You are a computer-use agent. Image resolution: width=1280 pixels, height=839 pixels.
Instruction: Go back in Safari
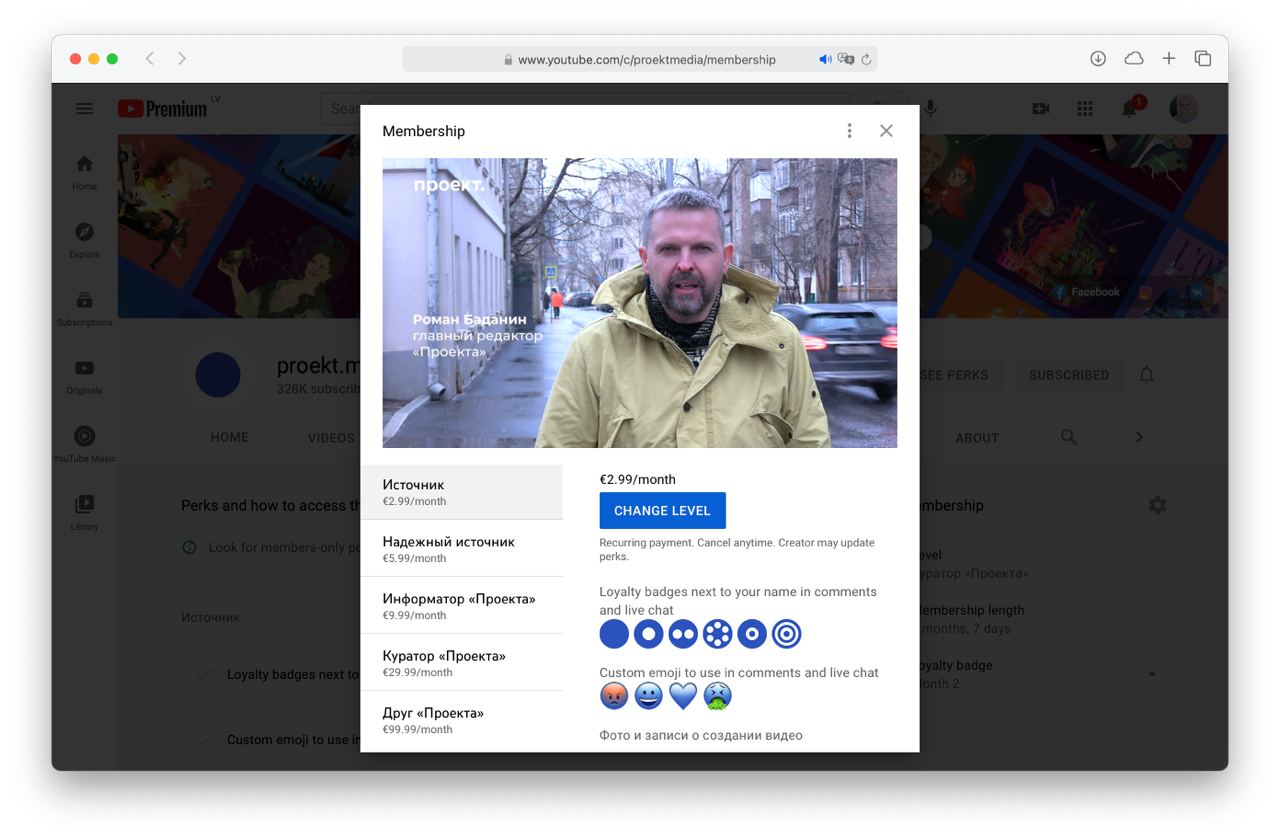pyautogui.click(x=150, y=59)
